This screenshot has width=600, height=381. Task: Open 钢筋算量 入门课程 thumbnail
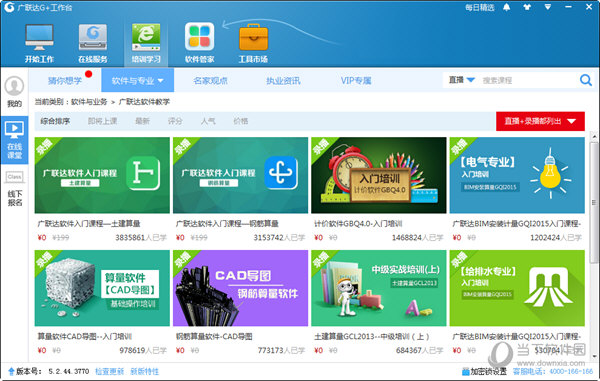240,175
